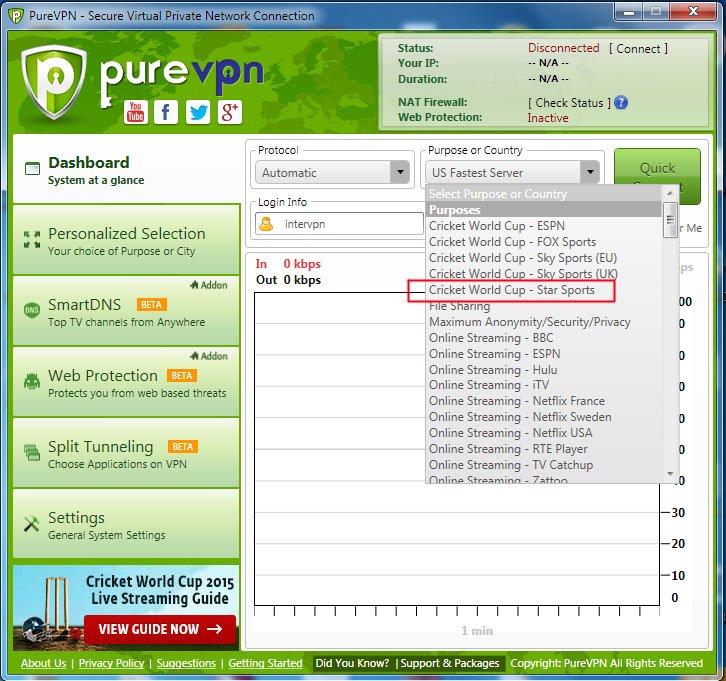The height and width of the screenshot is (681, 726).
Task: Select Online Streaming - Netflix USA
Action: pyautogui.click(x=544, y=433)
